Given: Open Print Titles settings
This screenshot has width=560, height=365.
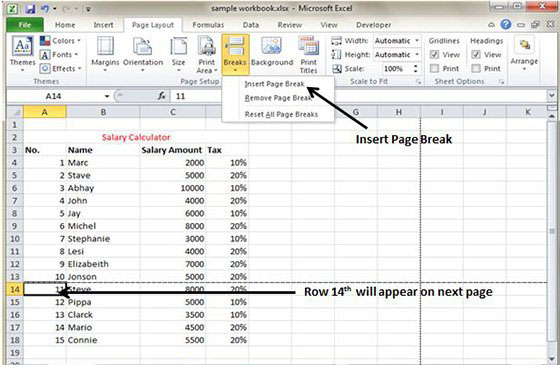Looking at the screenshot, I should click(x=308, y=54).
